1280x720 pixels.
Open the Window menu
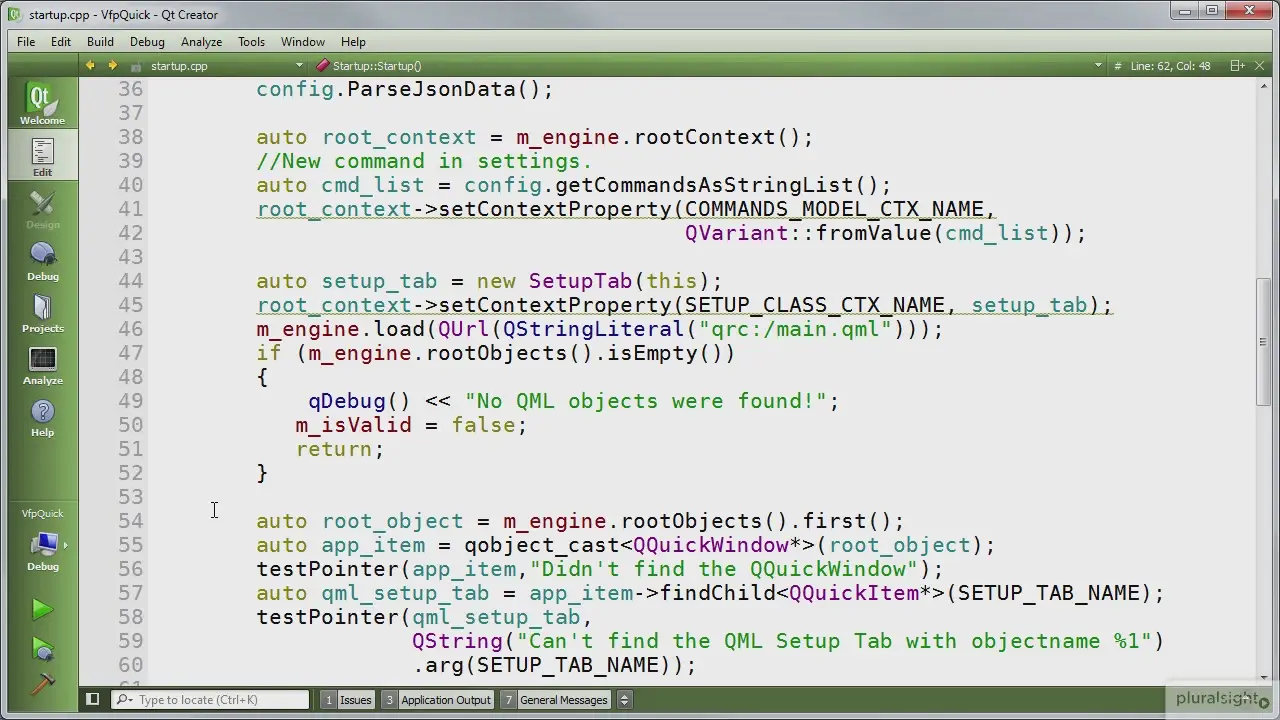tap(302, 42)
